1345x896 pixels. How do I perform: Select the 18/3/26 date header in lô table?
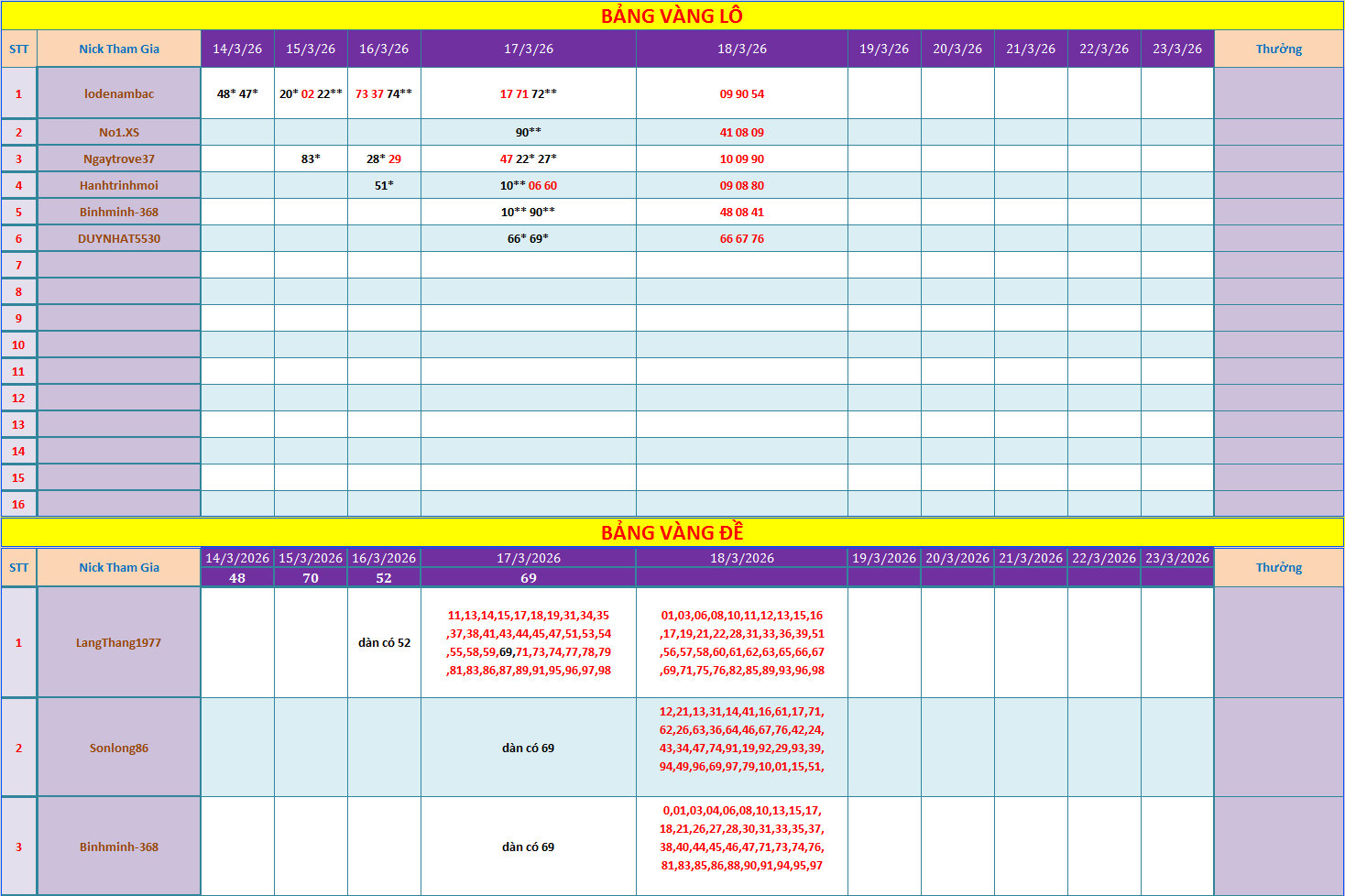[x=742, y=49]
